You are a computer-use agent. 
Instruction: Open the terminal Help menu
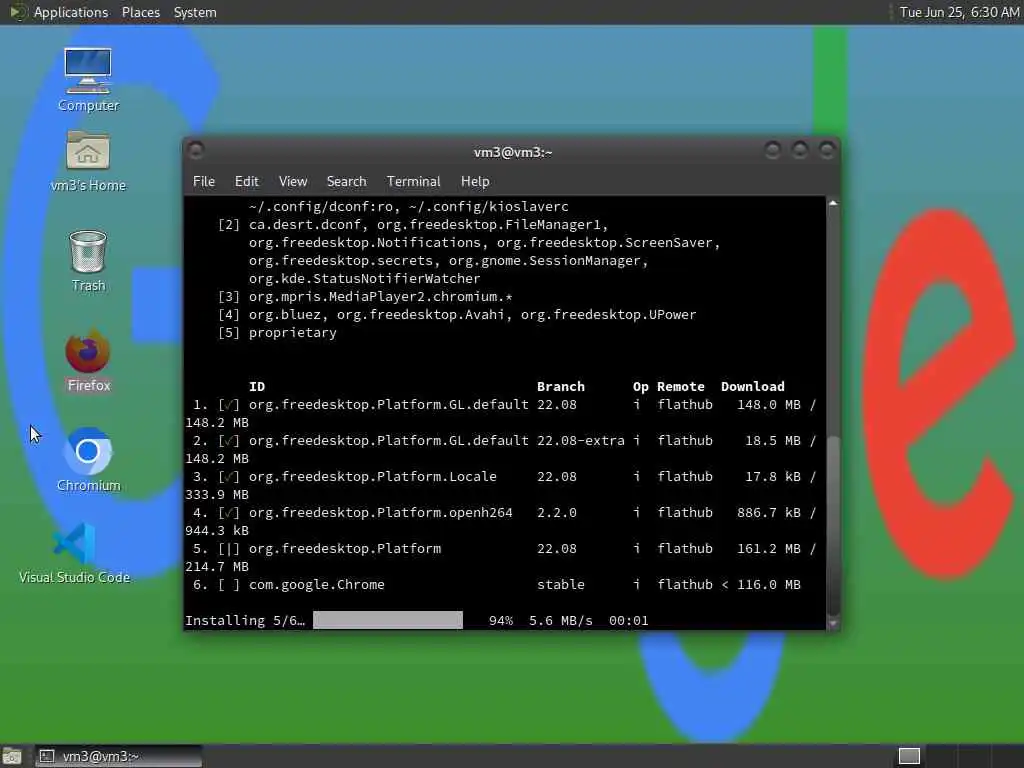point(475,182)
